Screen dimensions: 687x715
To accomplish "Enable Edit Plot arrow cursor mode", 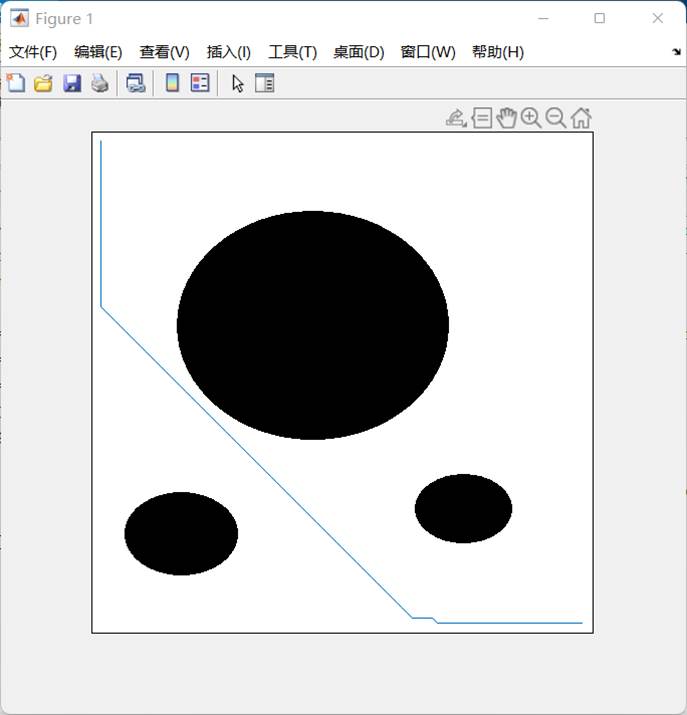I will point(238,84).
